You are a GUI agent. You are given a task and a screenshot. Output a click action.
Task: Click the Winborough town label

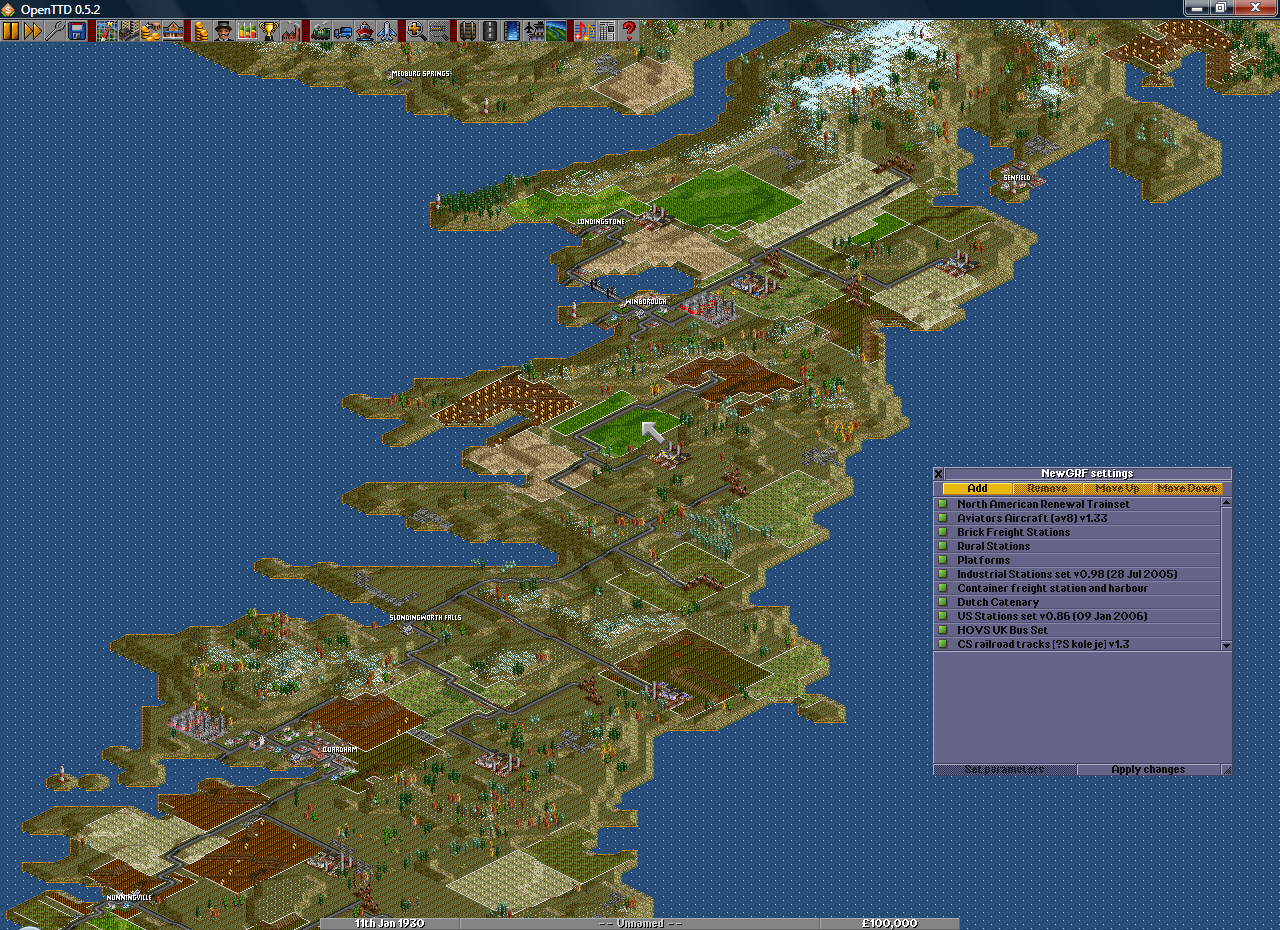[645, 301]
